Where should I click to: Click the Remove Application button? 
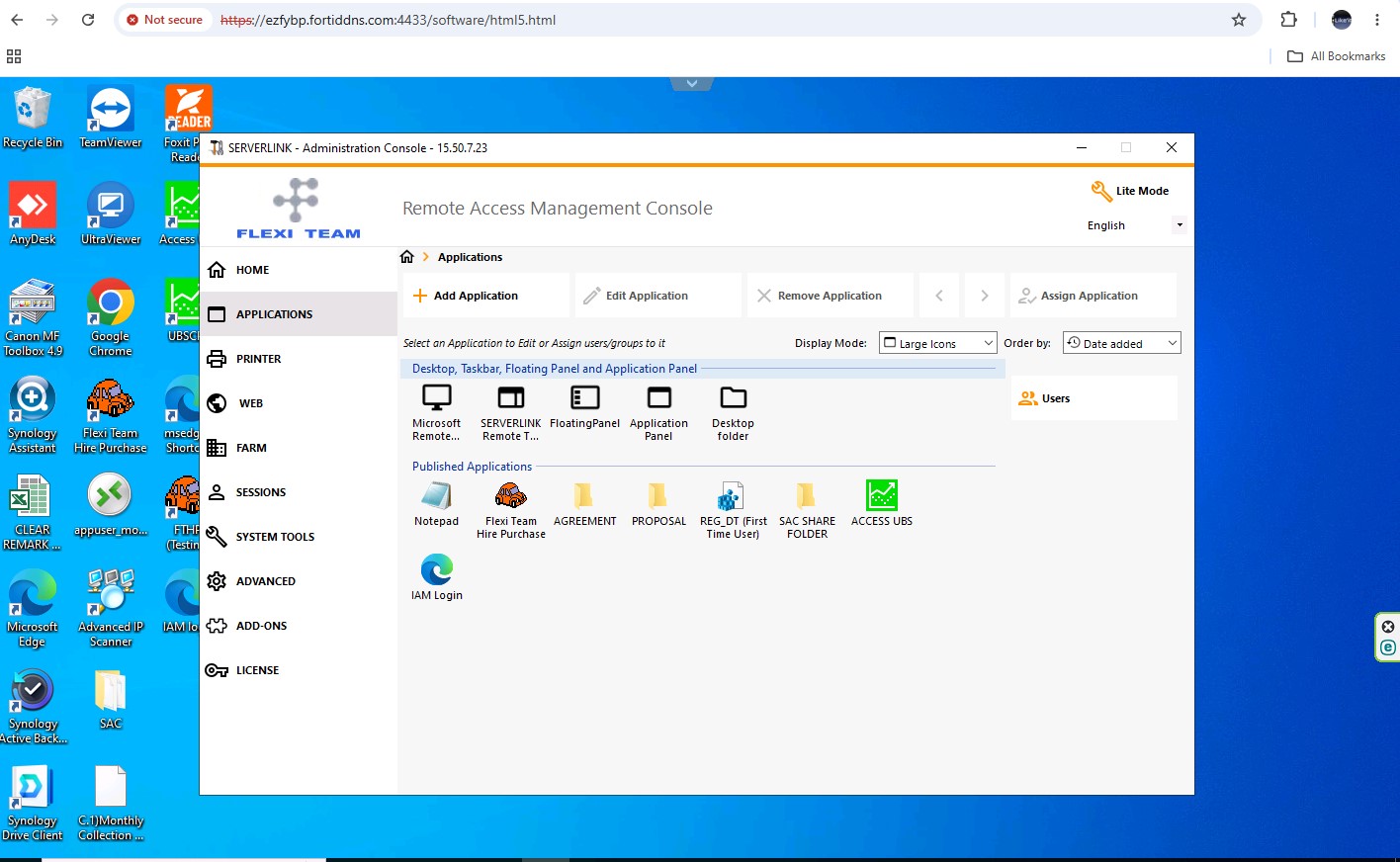(831, 296)
